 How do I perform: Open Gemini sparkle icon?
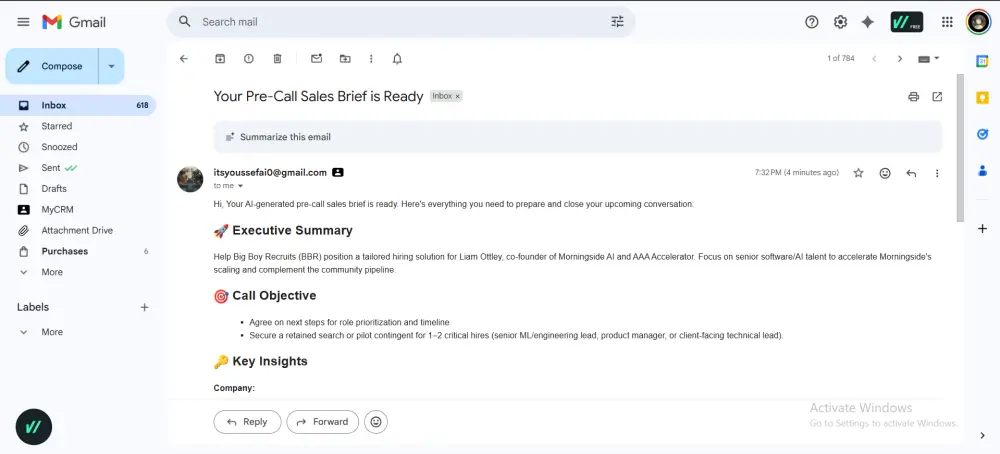tap(867, 22)
